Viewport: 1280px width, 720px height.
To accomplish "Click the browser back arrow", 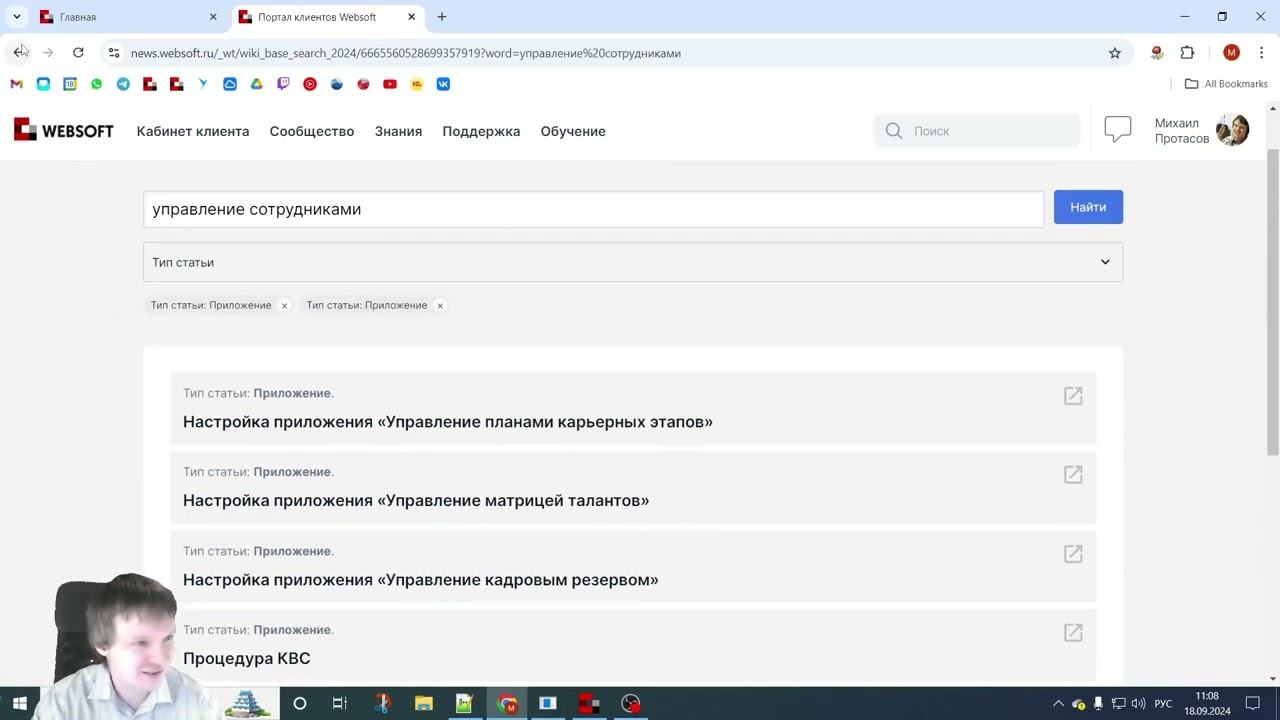I will click(x=19, y=52).
